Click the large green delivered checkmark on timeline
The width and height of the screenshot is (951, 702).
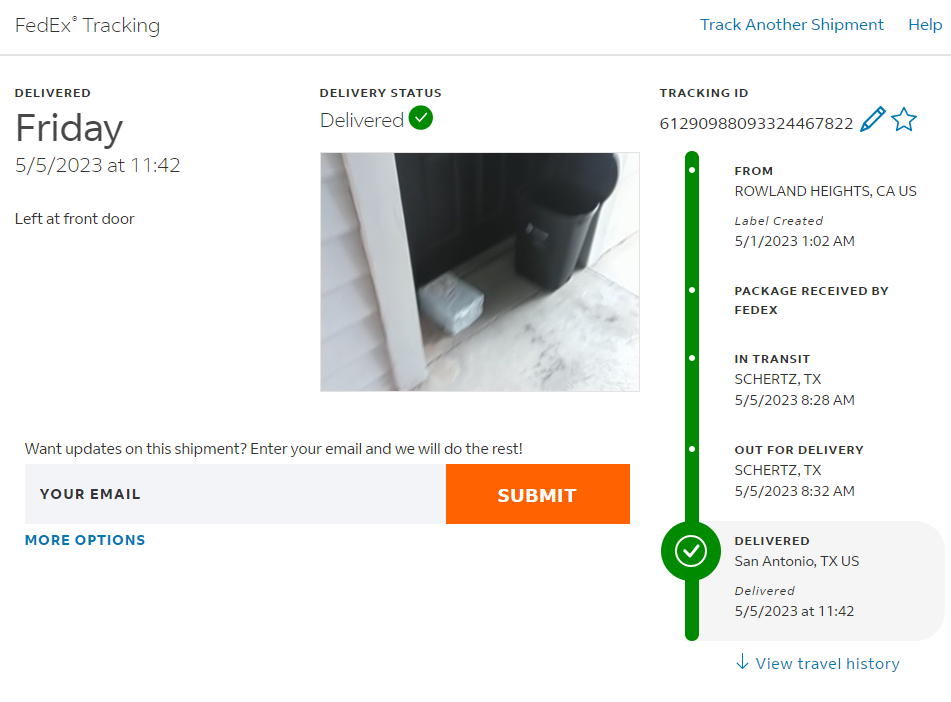point(691,552)
